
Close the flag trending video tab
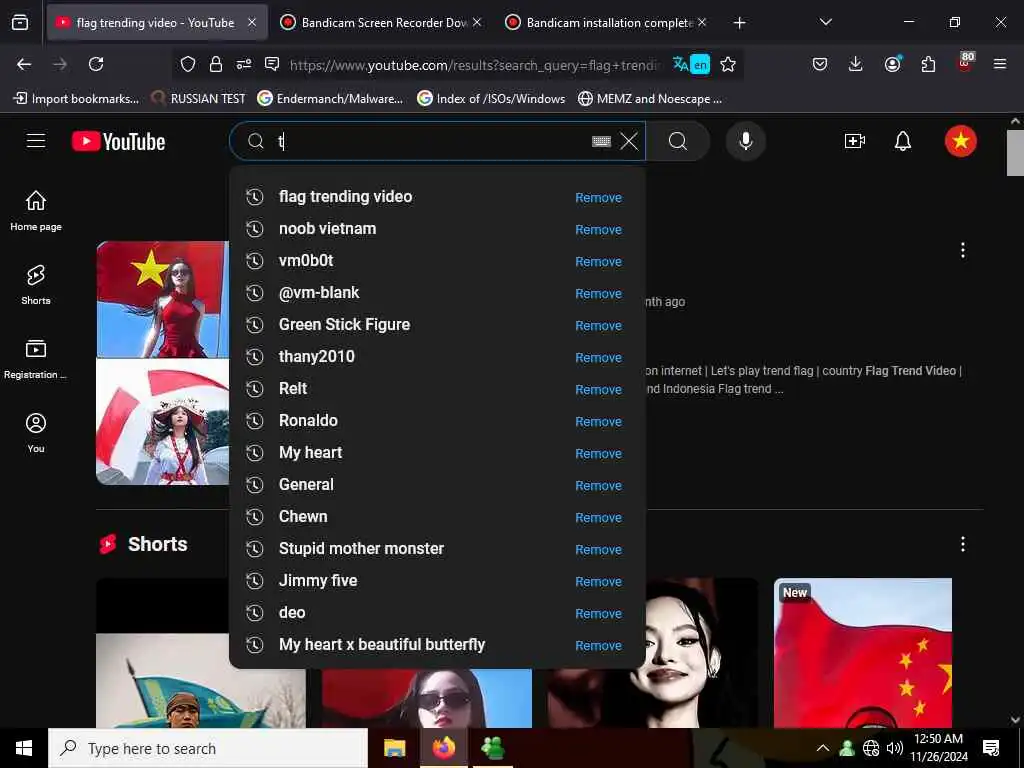[x=252, y=22]
